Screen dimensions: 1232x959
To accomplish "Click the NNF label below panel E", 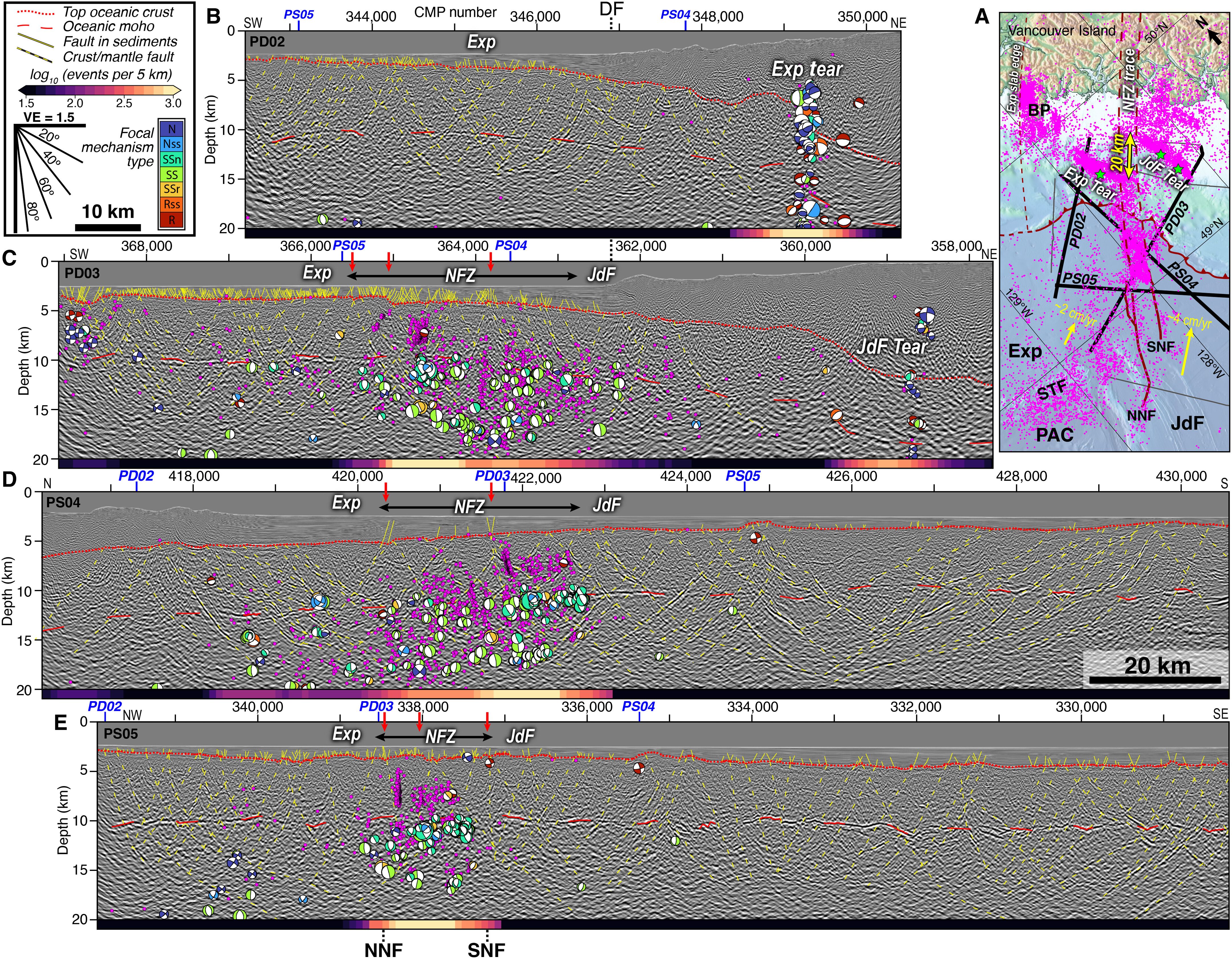I will point(384,949).
